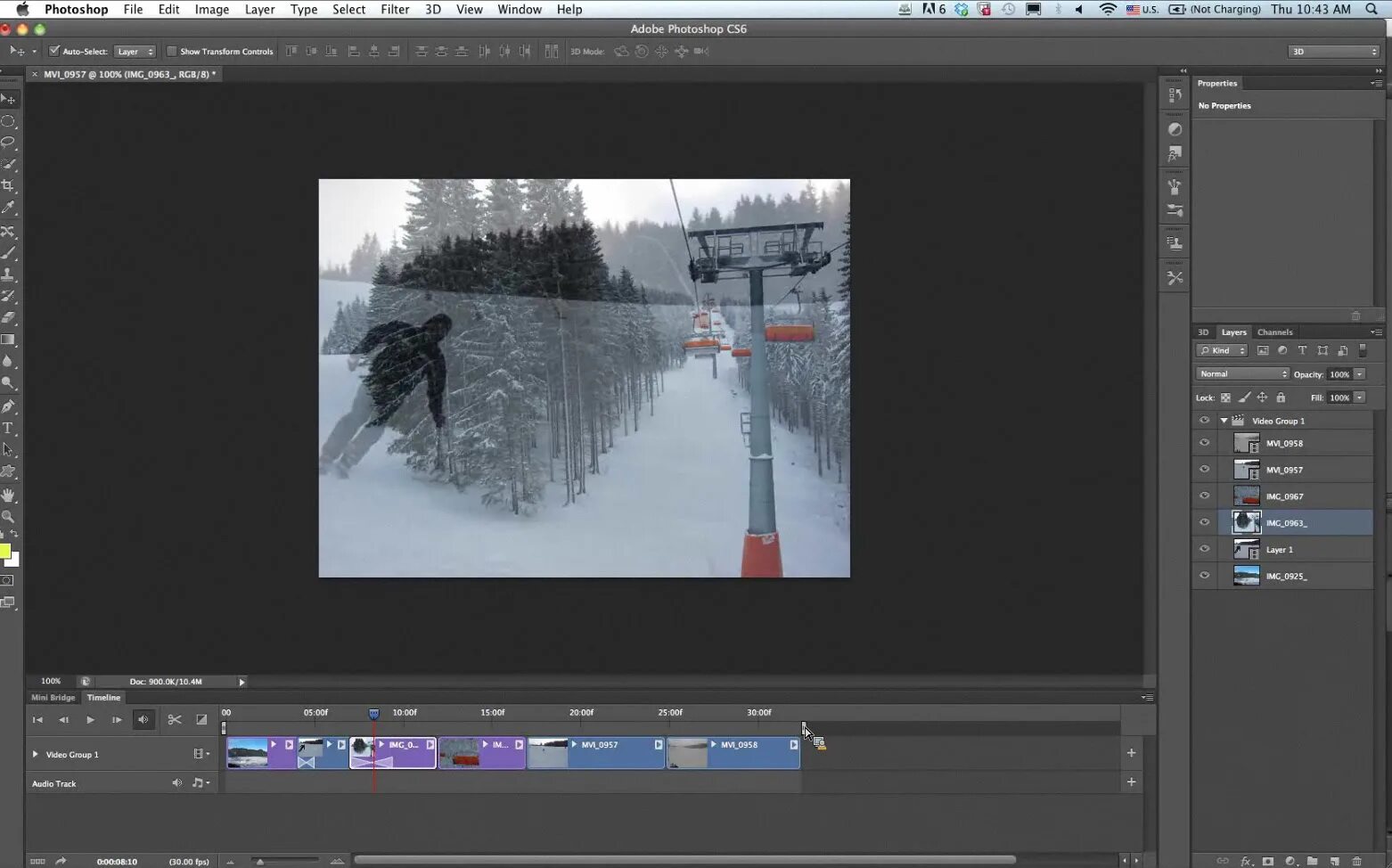Click lock transparent pixels icon
Viewport: 1392px width, 868px height.
pyautogui.click(x=1225, y=397)
